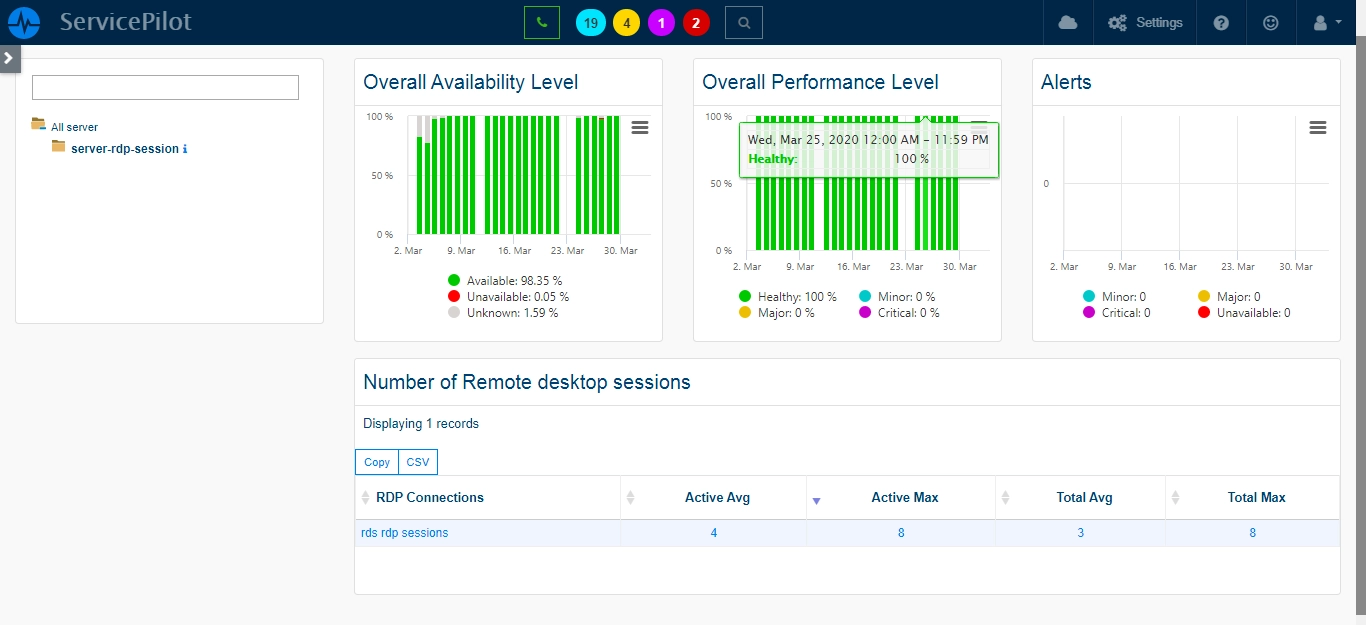Click the CSV export button
The image size is (1366, 625).
click(x=418, y=462)
